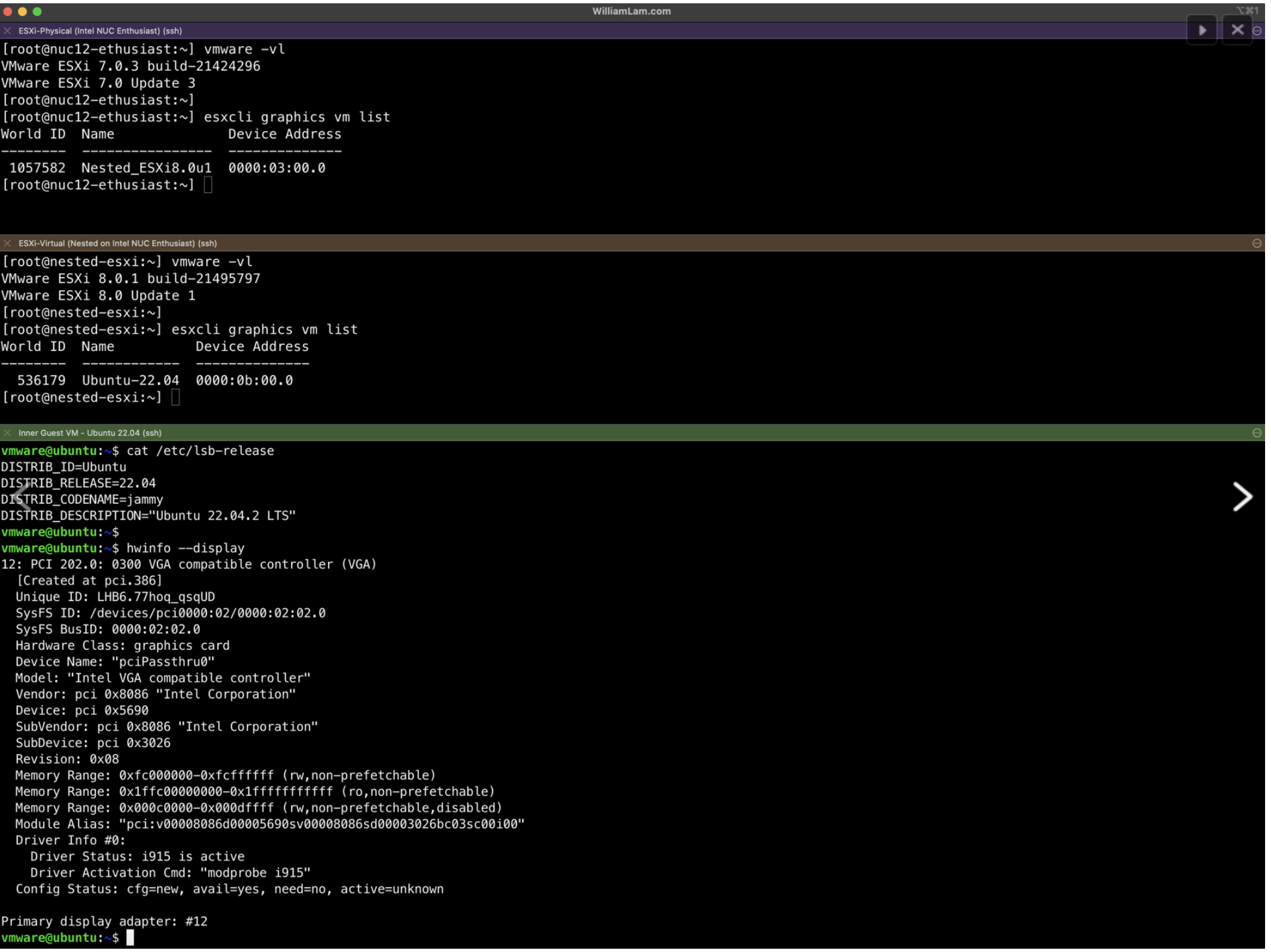Select the ESXi-Physical (Intel NUC Enthusiast) pane title
1271x952 pixels.
100,31
